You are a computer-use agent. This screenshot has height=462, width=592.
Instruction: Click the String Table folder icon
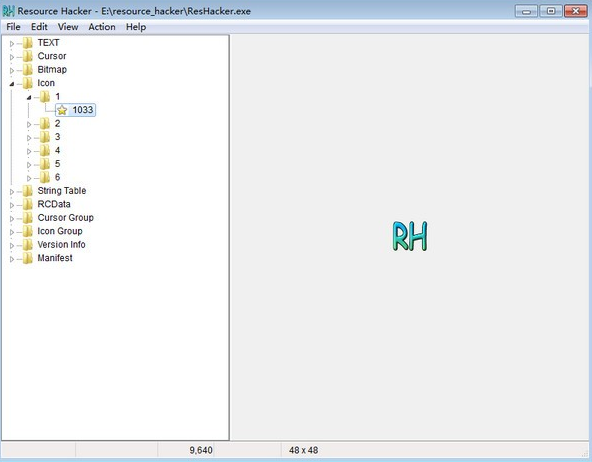[28, 191]
